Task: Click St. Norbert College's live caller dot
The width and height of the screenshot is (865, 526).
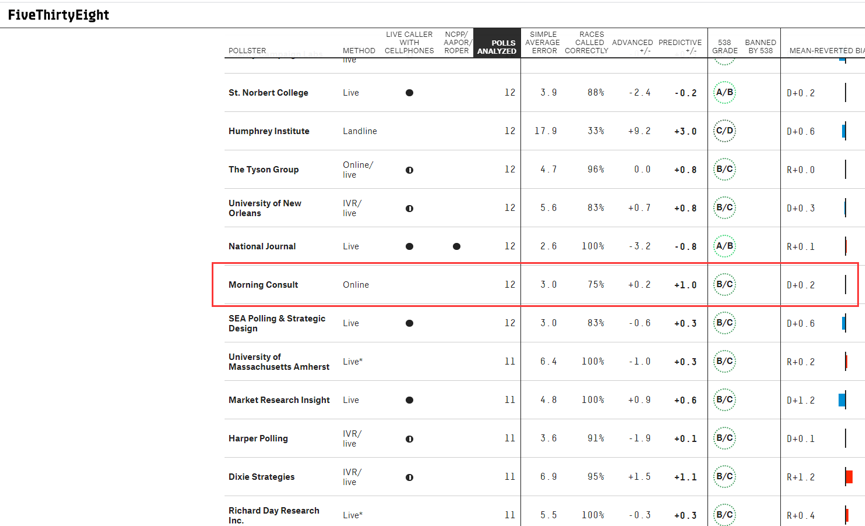Action: click(409, 93)
